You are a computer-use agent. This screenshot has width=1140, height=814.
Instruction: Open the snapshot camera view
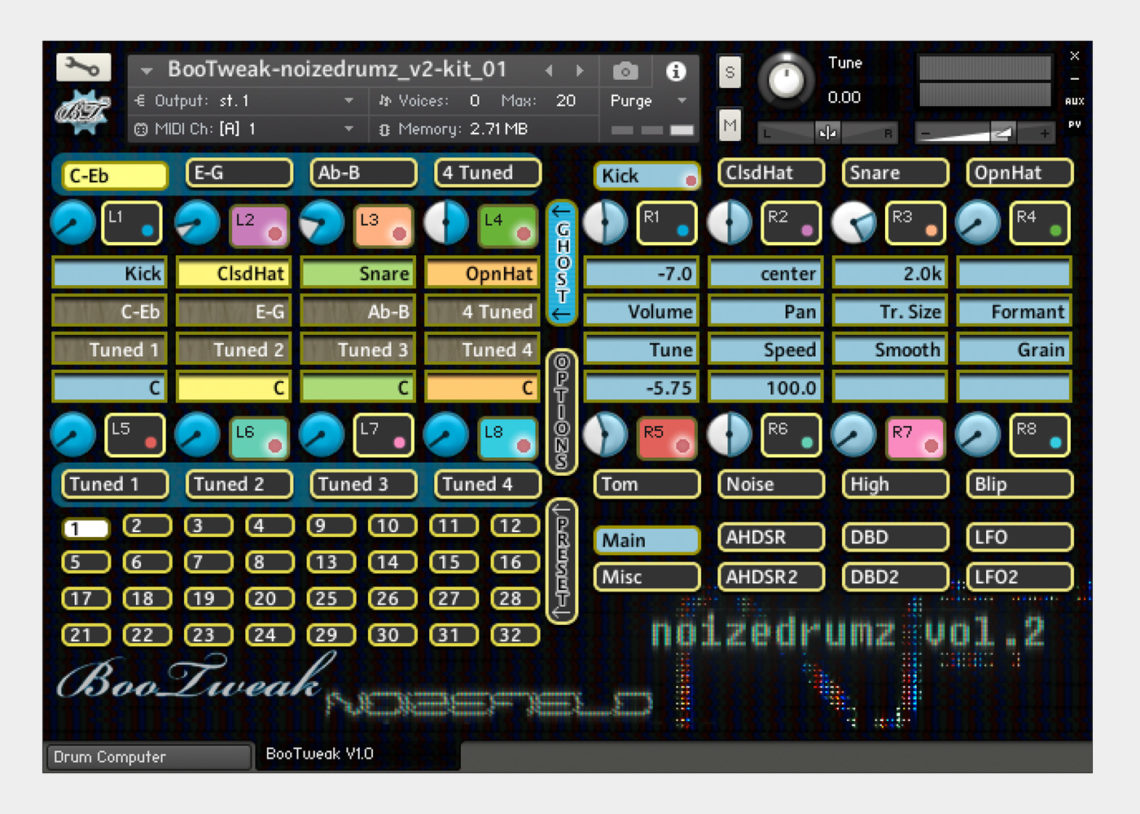(x=626, y=70)
